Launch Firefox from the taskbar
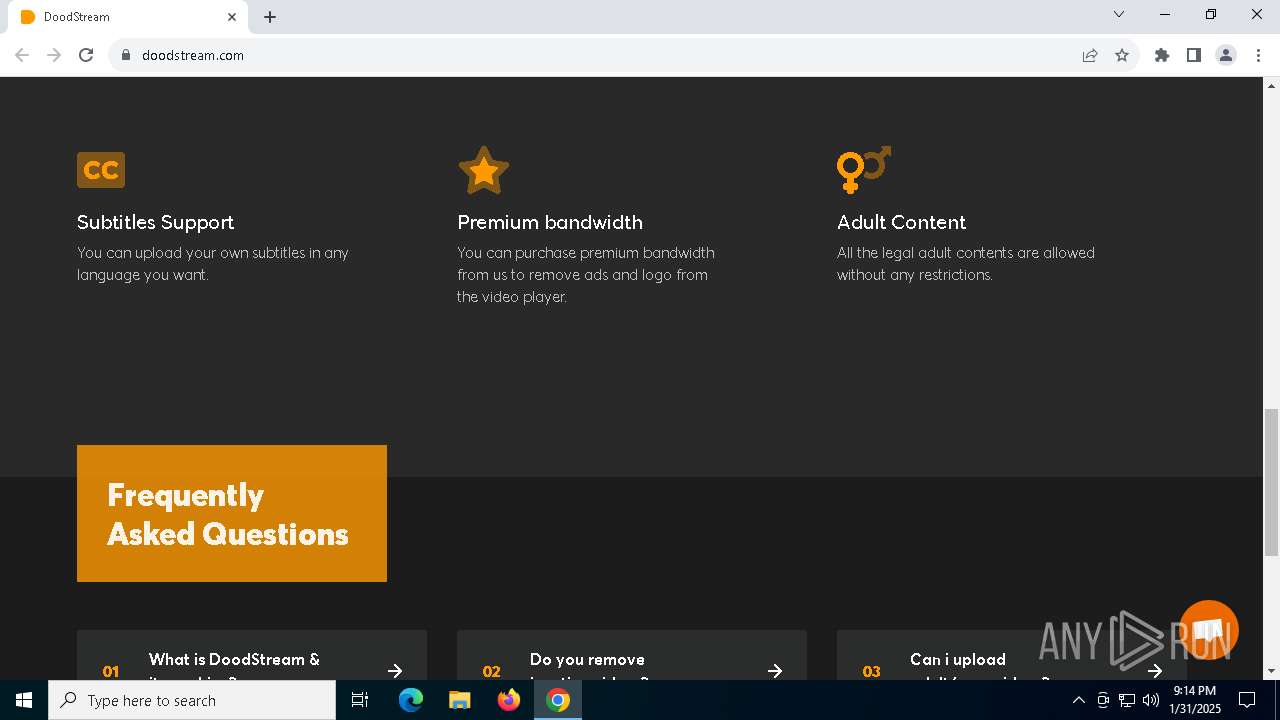 [x=509, y=700]
